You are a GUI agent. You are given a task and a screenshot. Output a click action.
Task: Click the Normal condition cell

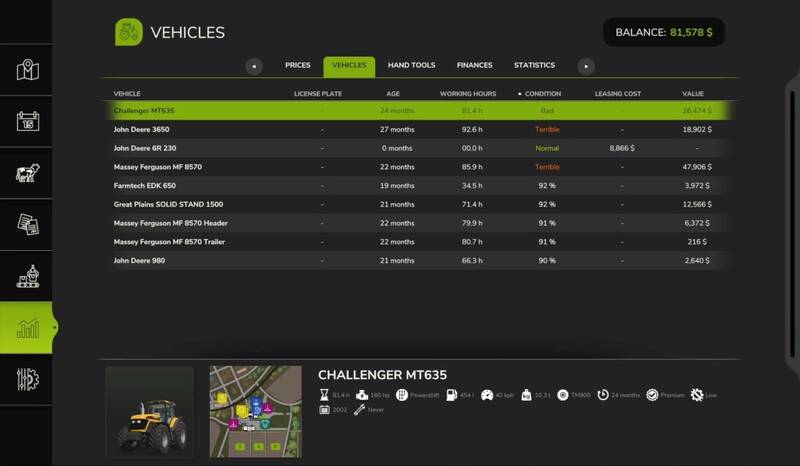(547, 148)
